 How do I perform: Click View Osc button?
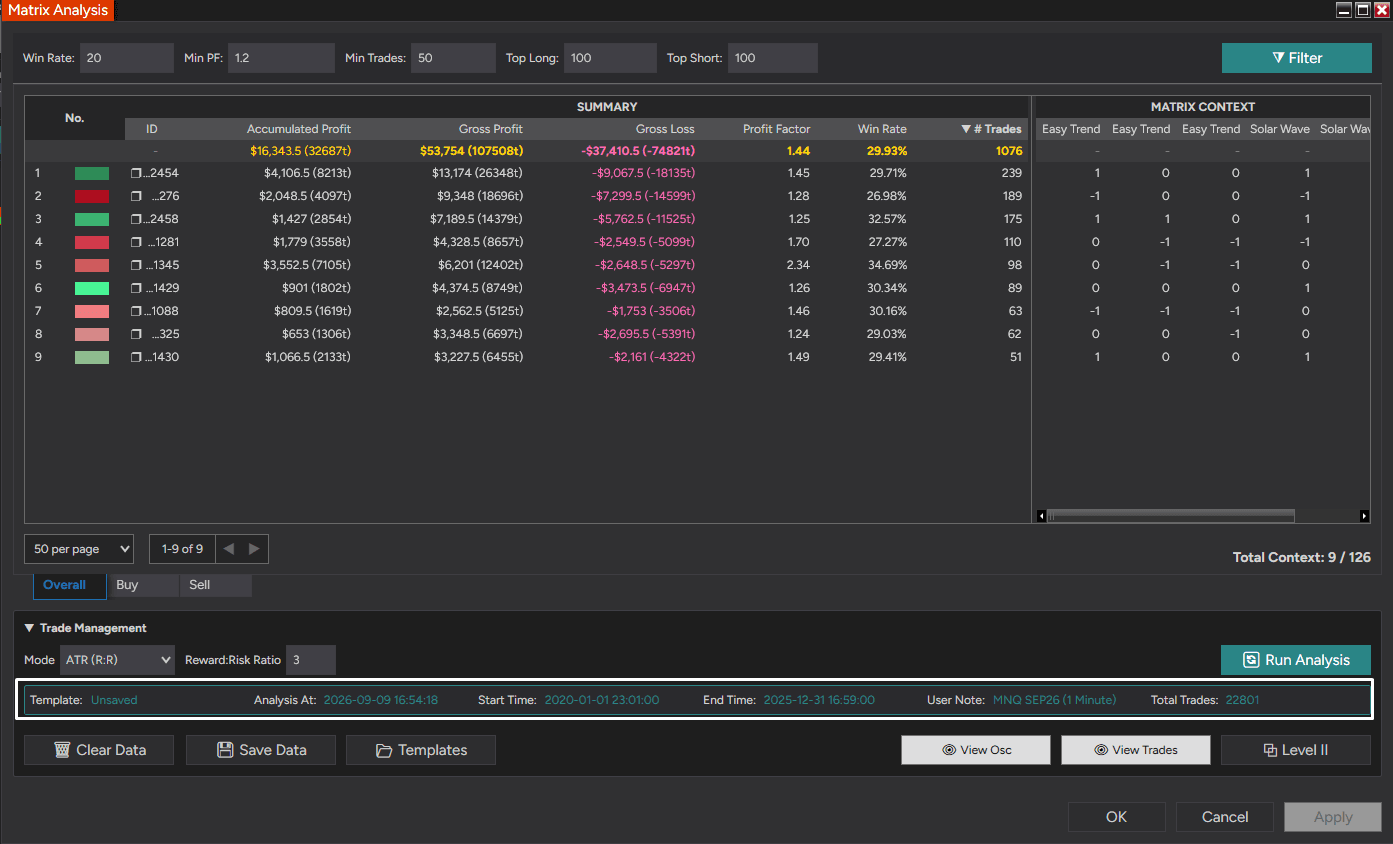(976, 750)
